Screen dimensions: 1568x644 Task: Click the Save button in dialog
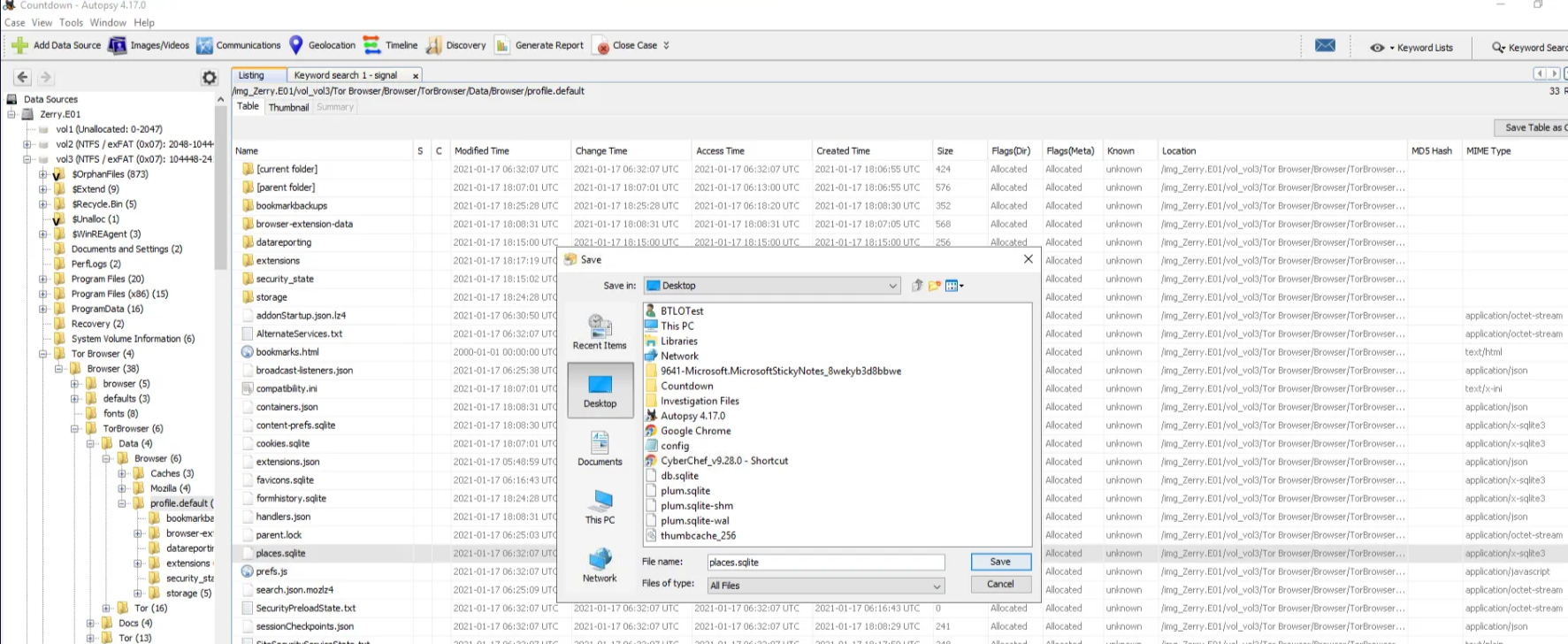point(1000,562)
